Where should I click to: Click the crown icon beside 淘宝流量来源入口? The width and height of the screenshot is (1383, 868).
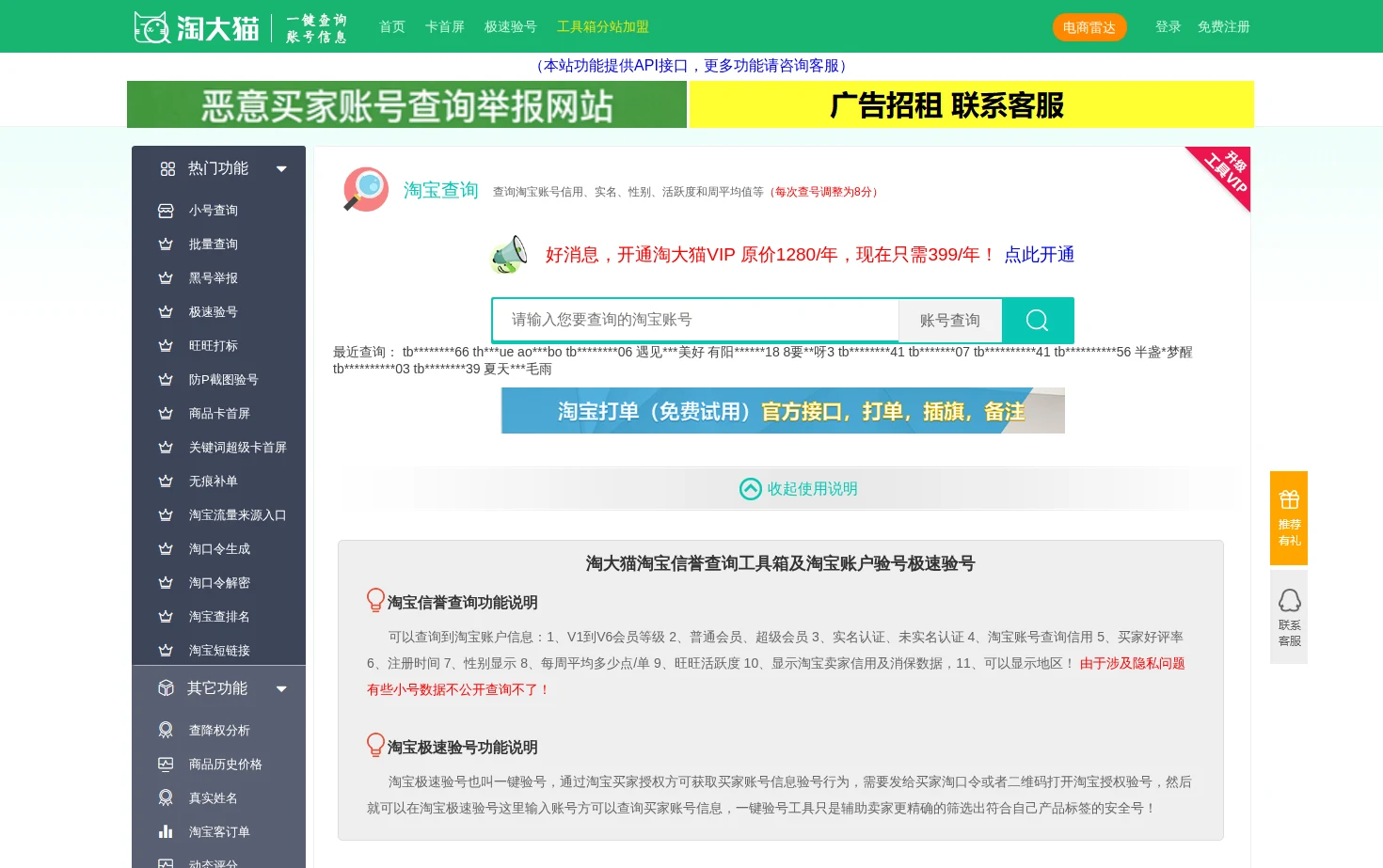coord(166,515)
